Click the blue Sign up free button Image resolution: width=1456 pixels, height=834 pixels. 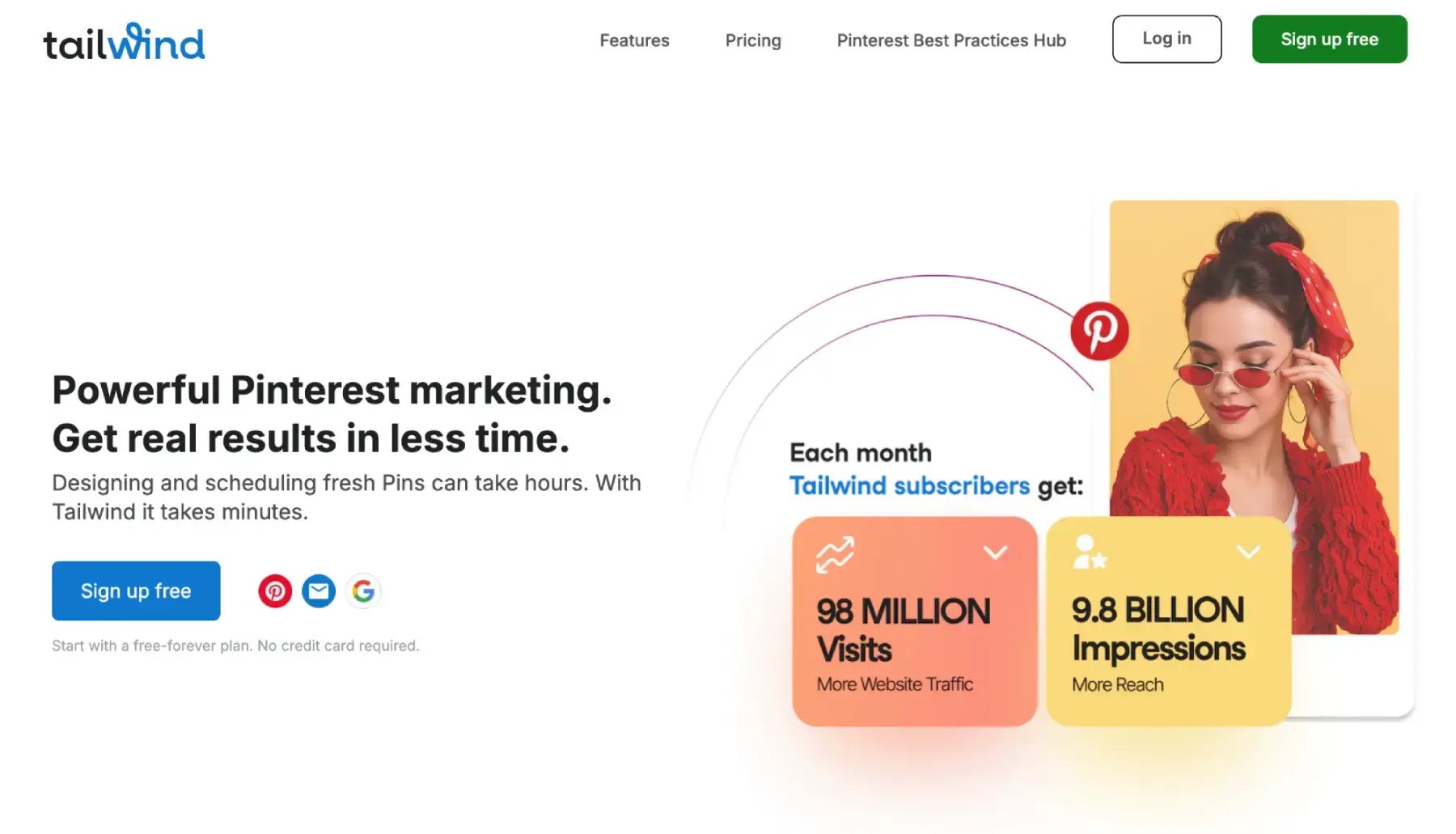[x=136, y=591]
